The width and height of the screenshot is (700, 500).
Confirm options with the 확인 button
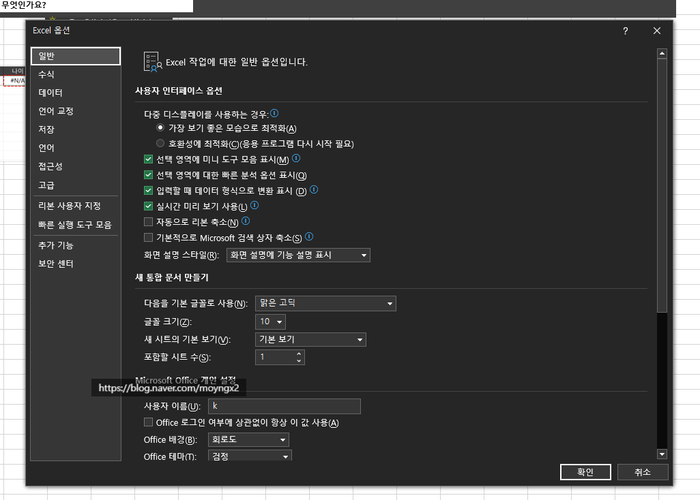[x=585, y=472]
